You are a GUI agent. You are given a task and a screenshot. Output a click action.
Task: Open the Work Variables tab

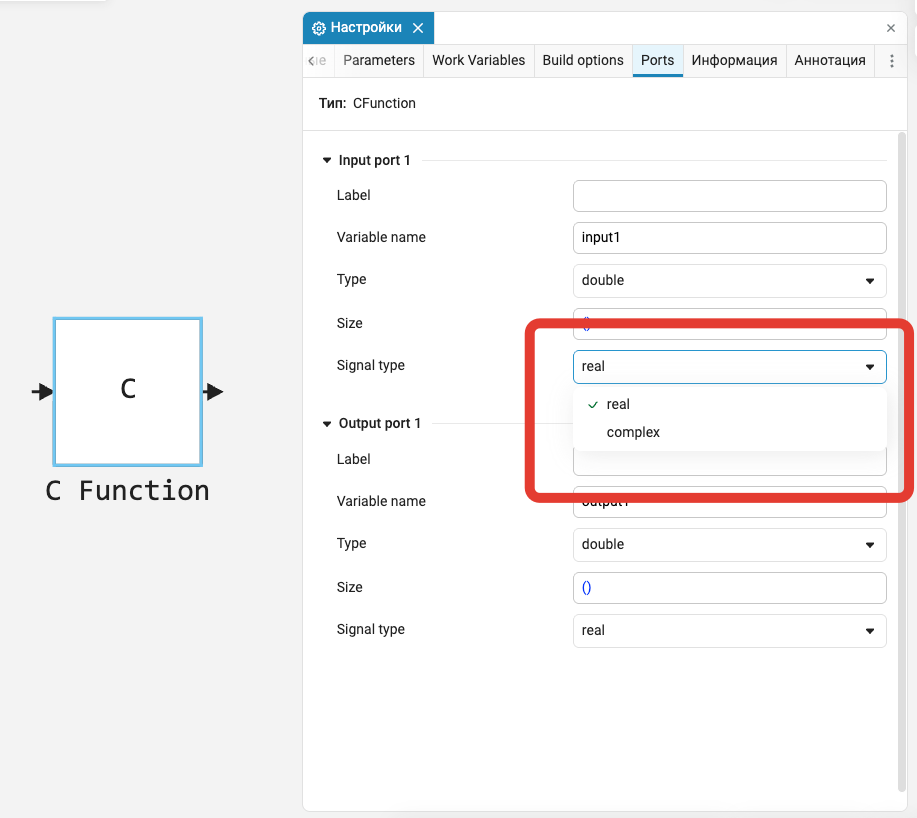point(478,61)
